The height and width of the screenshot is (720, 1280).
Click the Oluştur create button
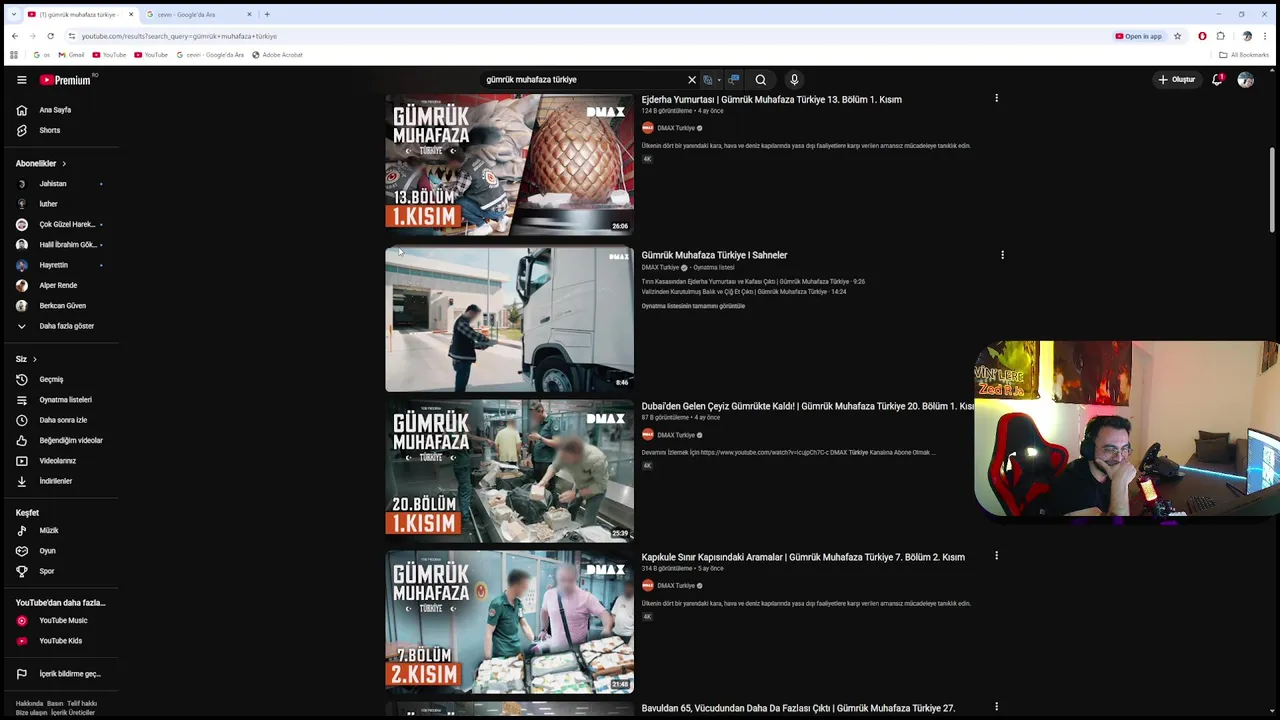(x=1177, y=80)
